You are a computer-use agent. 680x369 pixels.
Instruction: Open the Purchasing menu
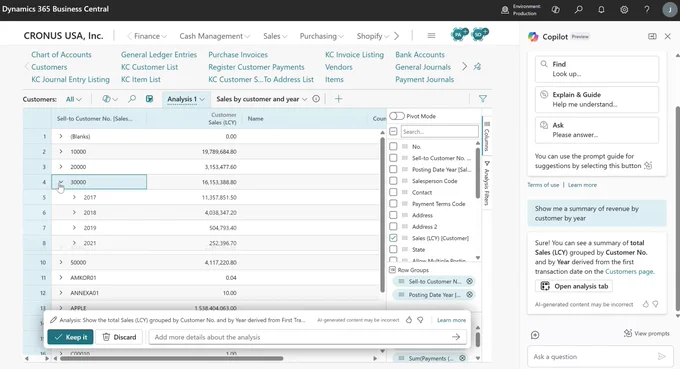pyautogui.click(x=321, y=36)
